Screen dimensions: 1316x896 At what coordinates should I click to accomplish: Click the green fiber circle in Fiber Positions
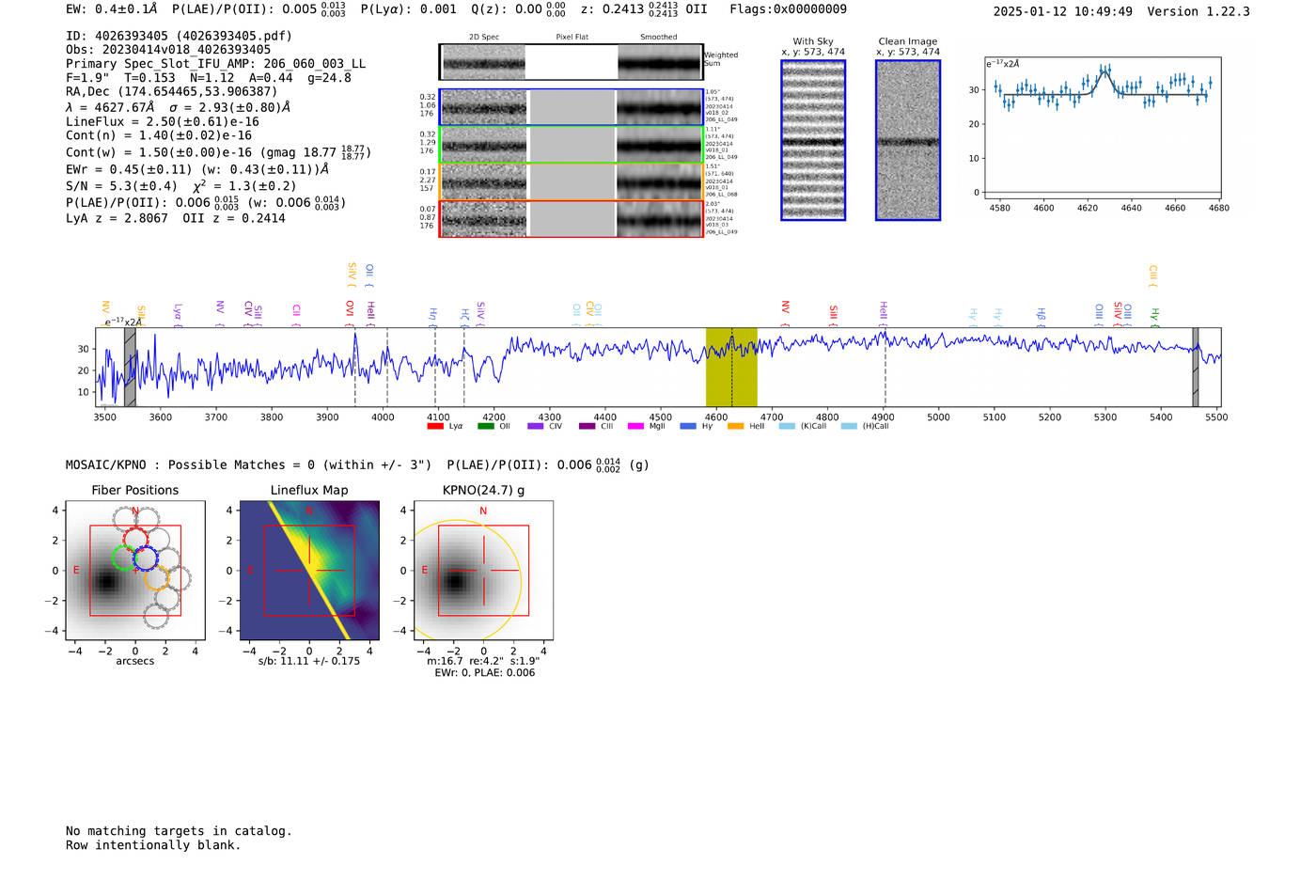[x=124, y=557]
